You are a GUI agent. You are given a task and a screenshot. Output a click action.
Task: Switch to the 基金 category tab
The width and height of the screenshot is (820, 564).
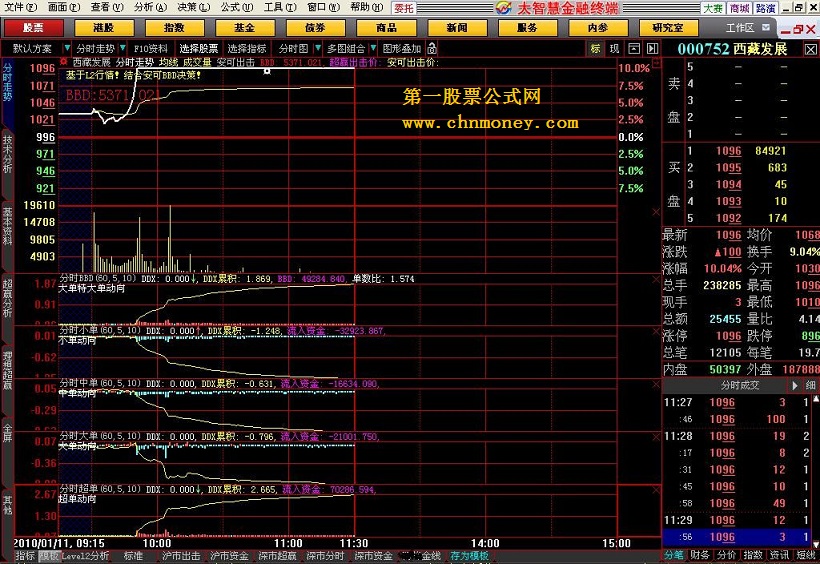(245, 28)
